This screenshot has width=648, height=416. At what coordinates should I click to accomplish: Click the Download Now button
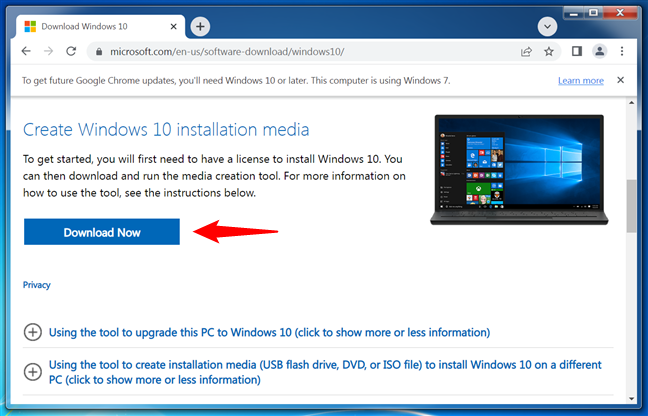point(102,232)
